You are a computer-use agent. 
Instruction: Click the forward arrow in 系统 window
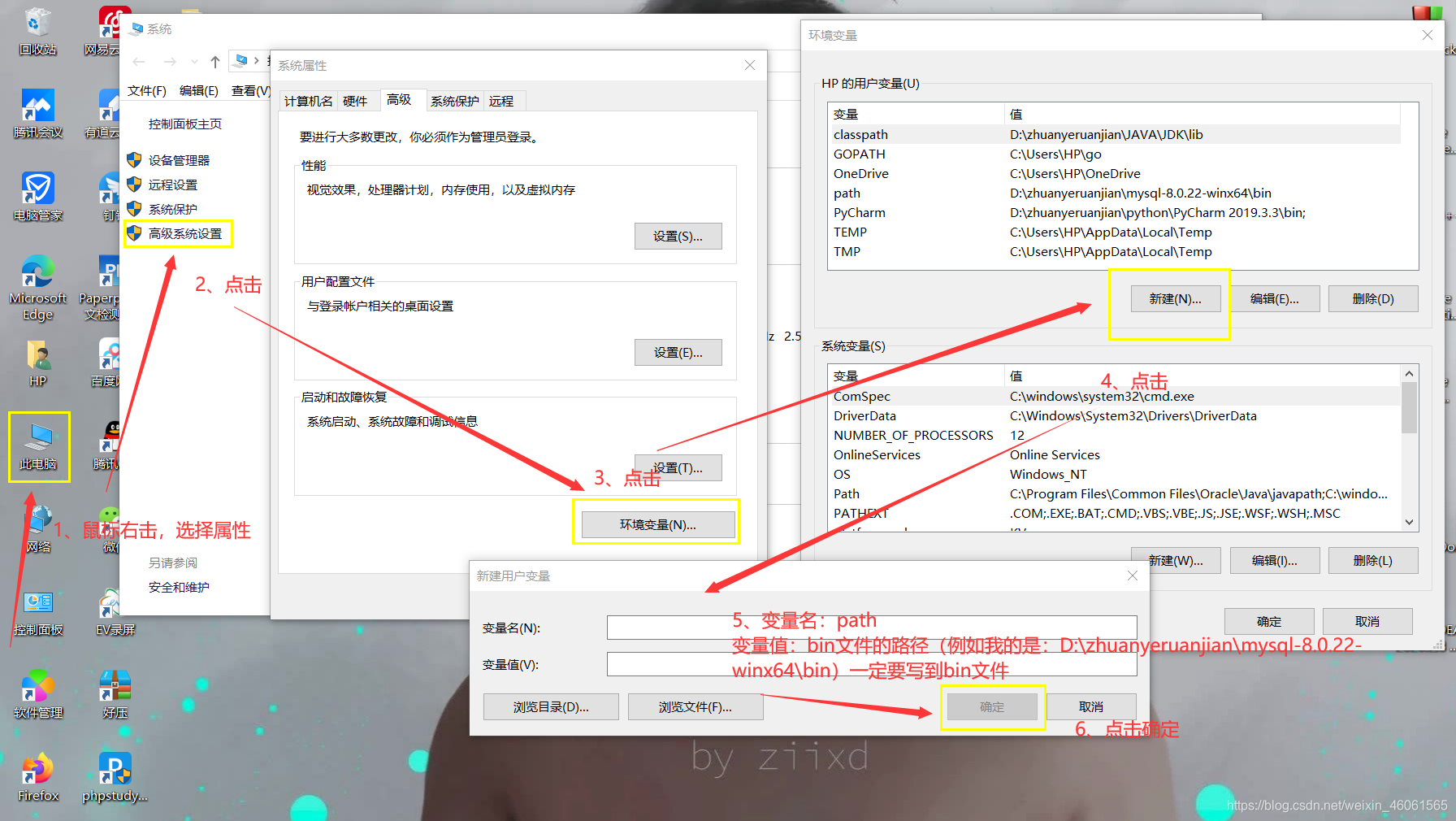pos(169,62)
